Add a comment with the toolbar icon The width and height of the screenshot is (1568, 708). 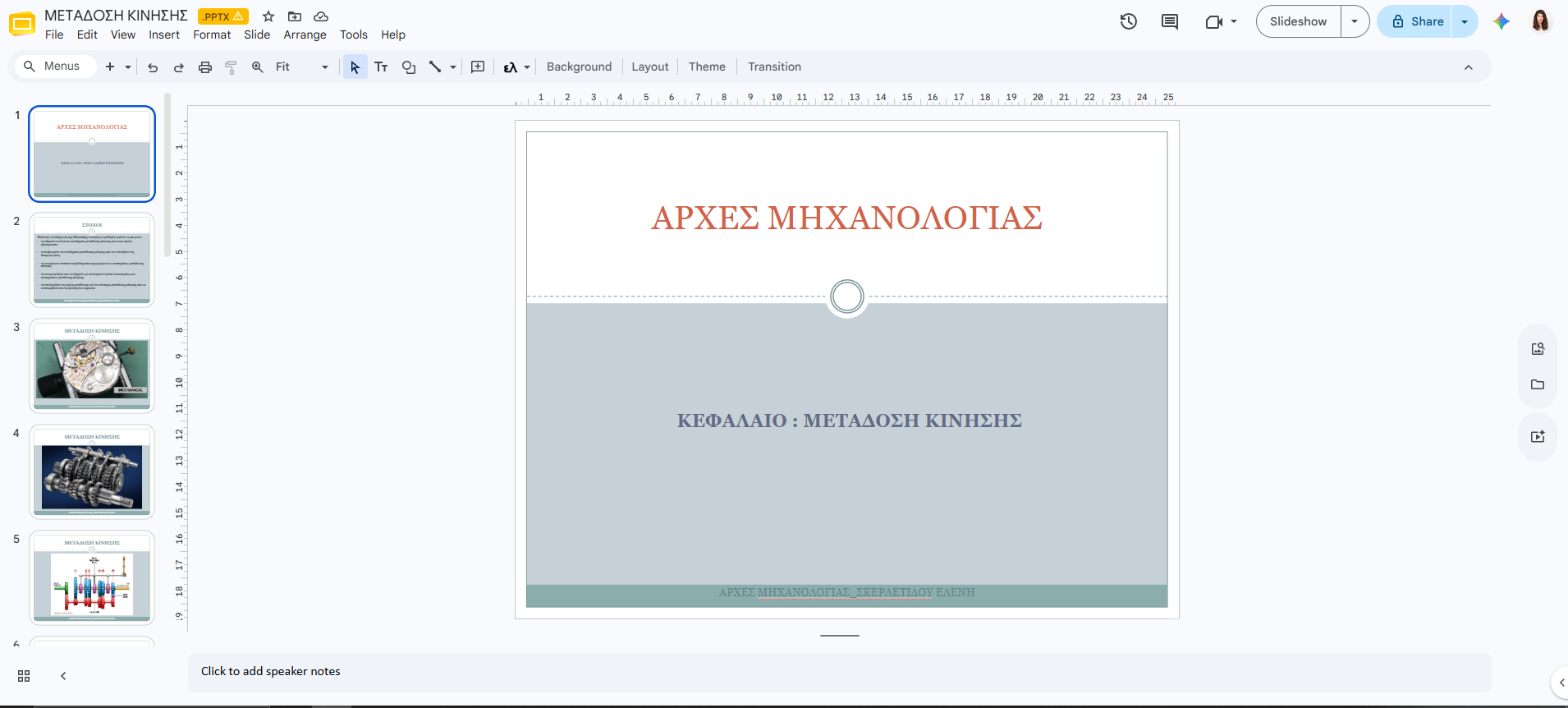coord(478,67)
